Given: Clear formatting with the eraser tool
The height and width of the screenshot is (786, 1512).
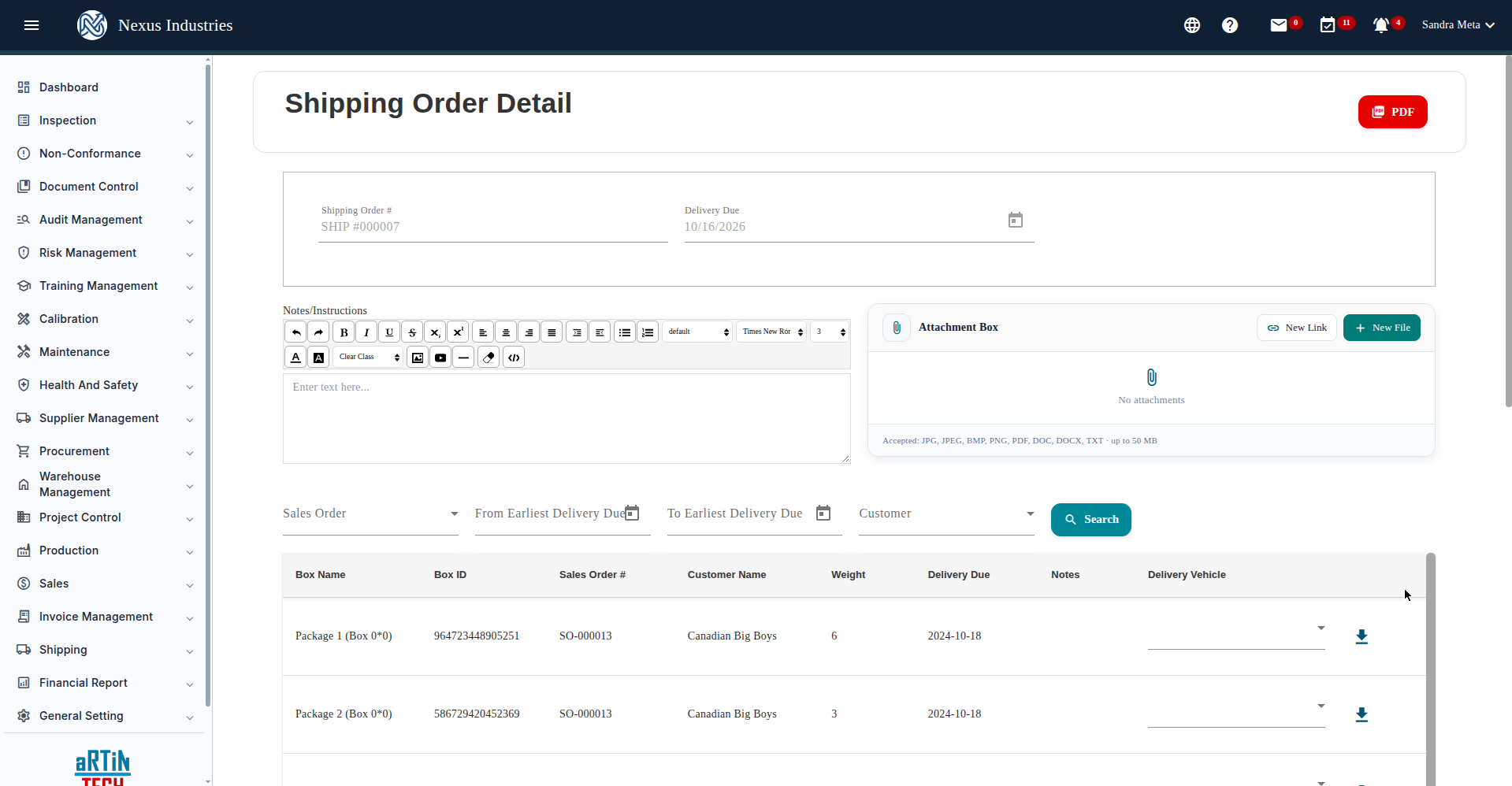Looking at the screenshot, I should pos(489,358).
